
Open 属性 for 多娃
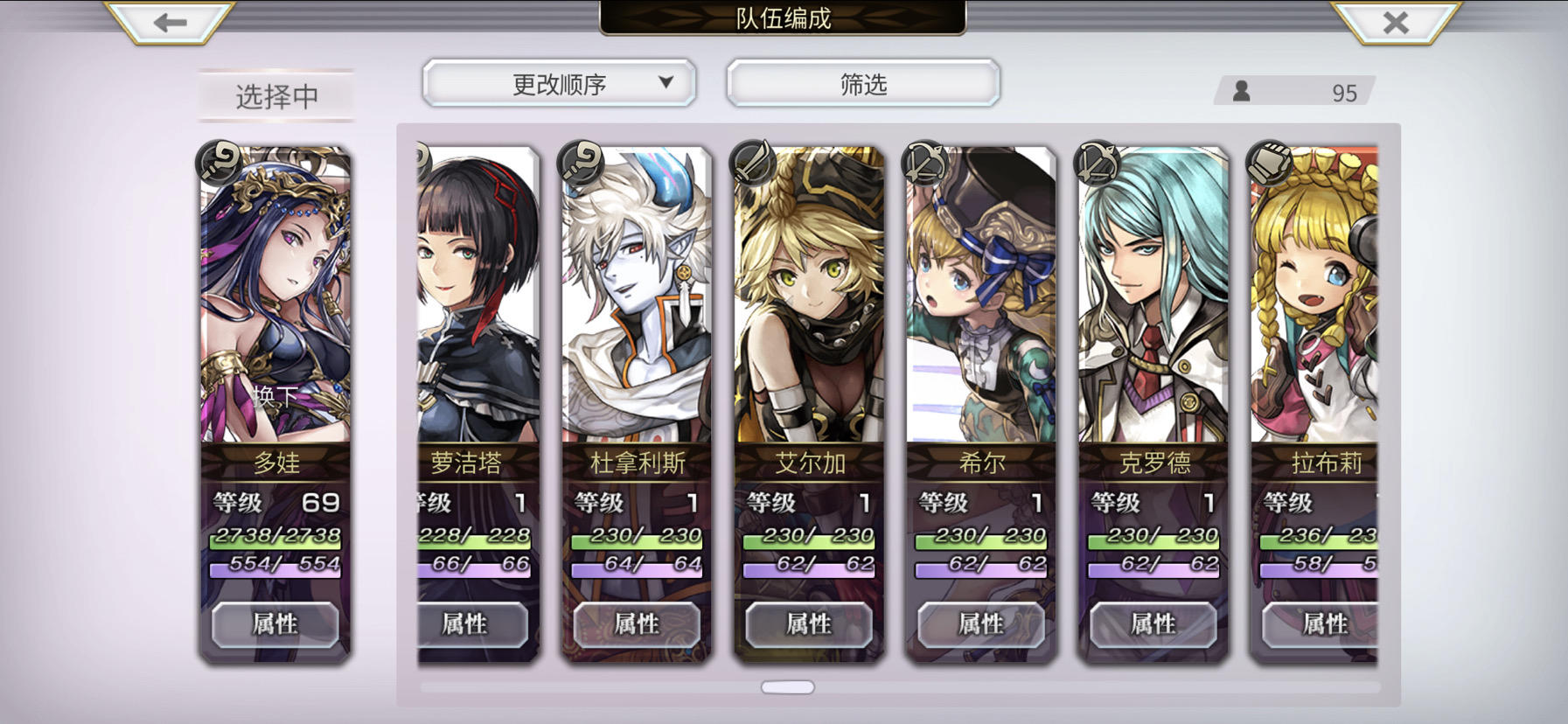point(275,624)
